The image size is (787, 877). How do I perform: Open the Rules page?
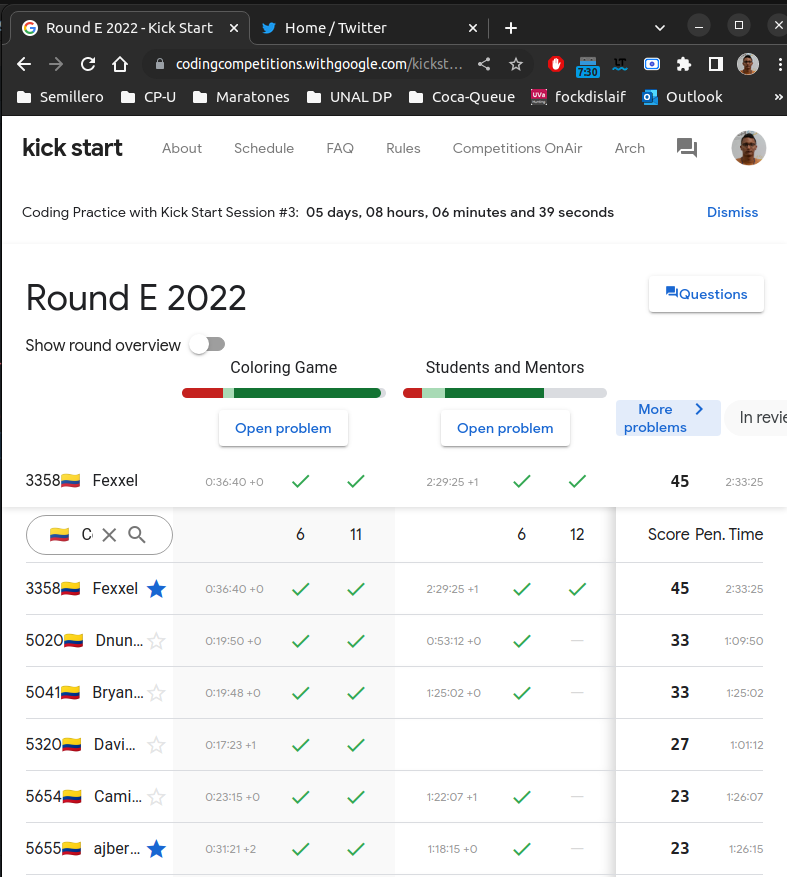pos(403,148)
